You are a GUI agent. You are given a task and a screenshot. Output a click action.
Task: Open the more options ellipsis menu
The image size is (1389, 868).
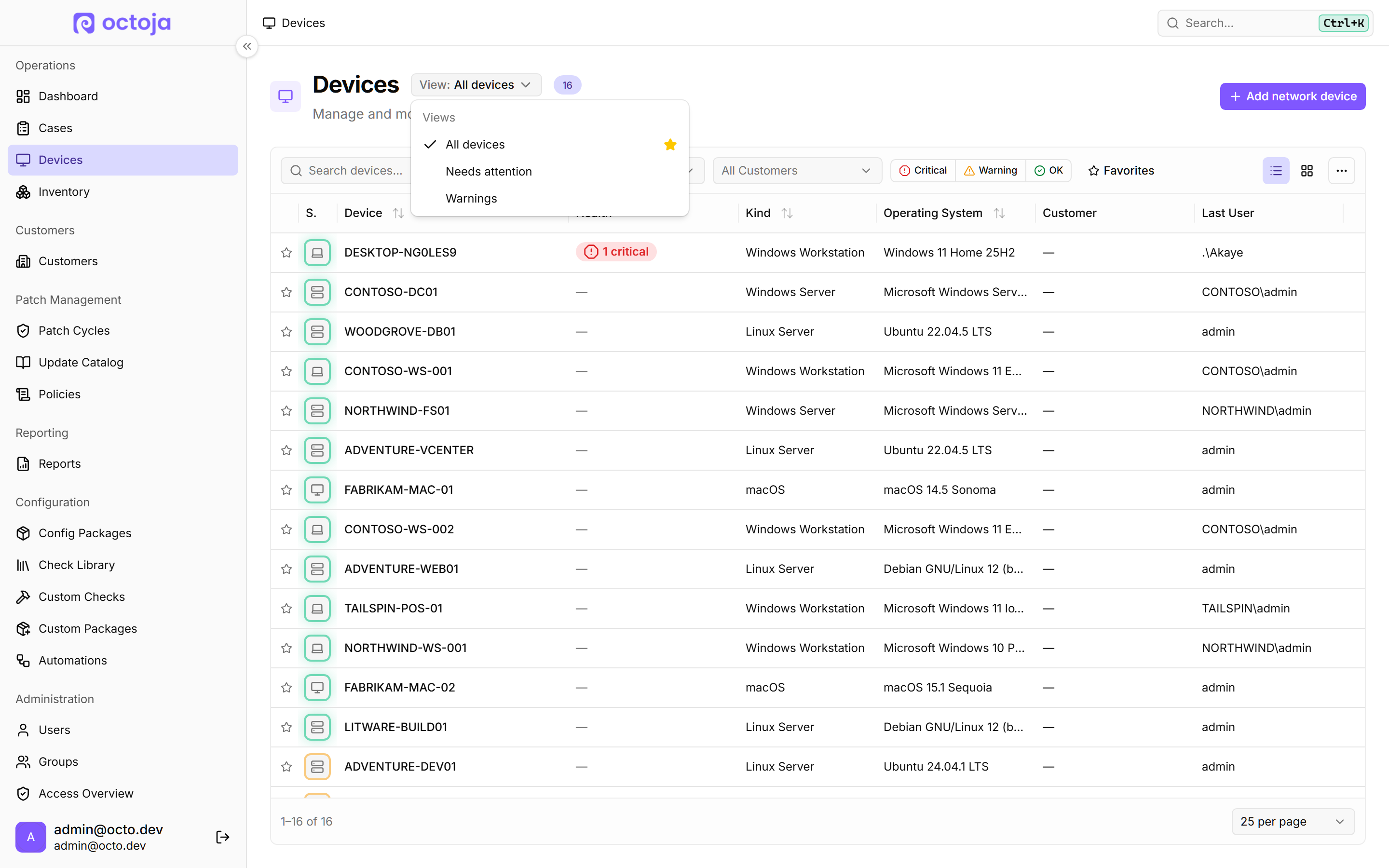[1341, 171]
